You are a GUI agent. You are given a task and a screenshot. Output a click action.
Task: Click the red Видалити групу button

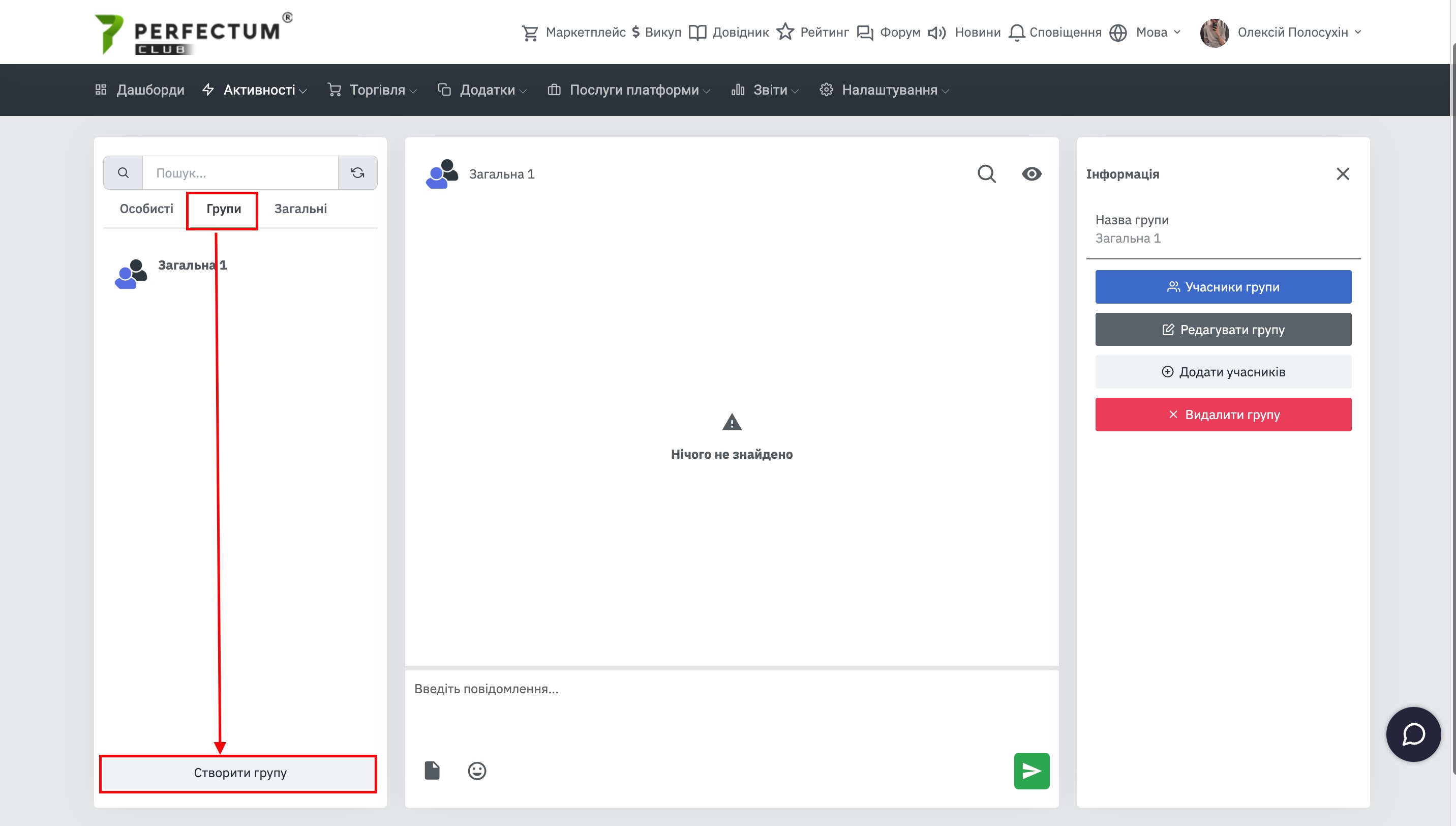click(1223, 414)
